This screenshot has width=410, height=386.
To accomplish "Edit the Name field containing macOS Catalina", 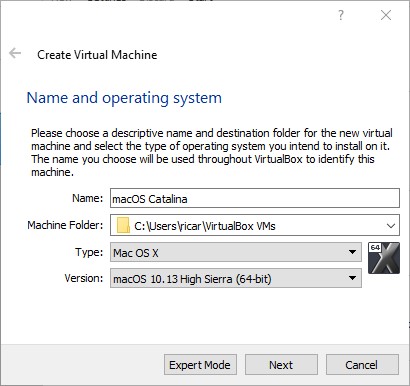I will pyautogui.click(x=255, y=198).
